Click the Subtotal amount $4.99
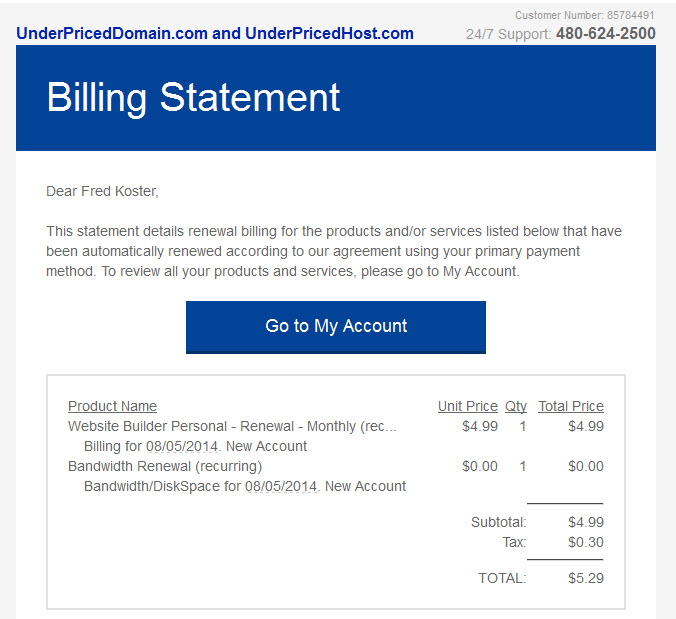The image size is (676, 619). 586,522
